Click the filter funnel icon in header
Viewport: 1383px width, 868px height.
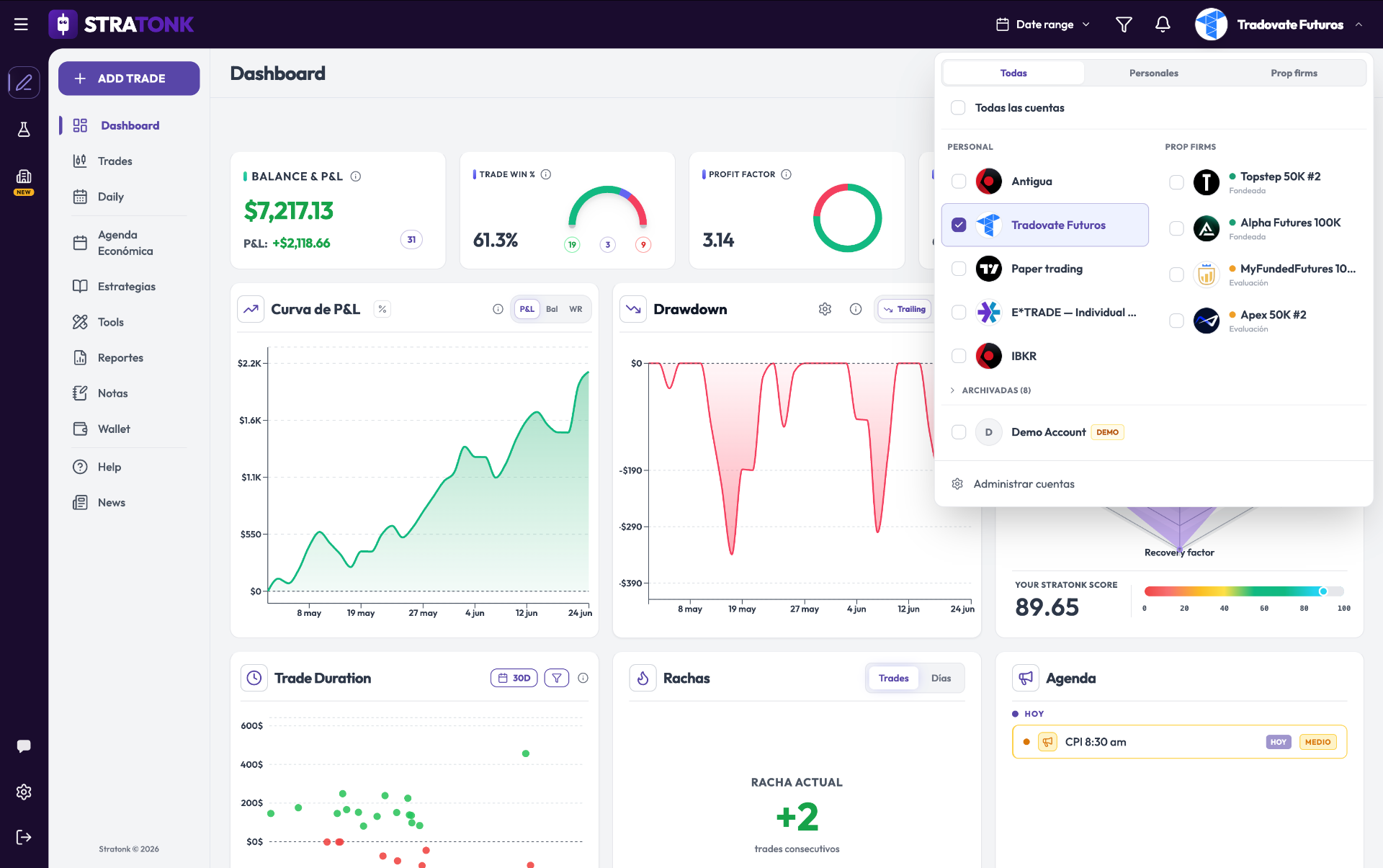(1124, 24)
